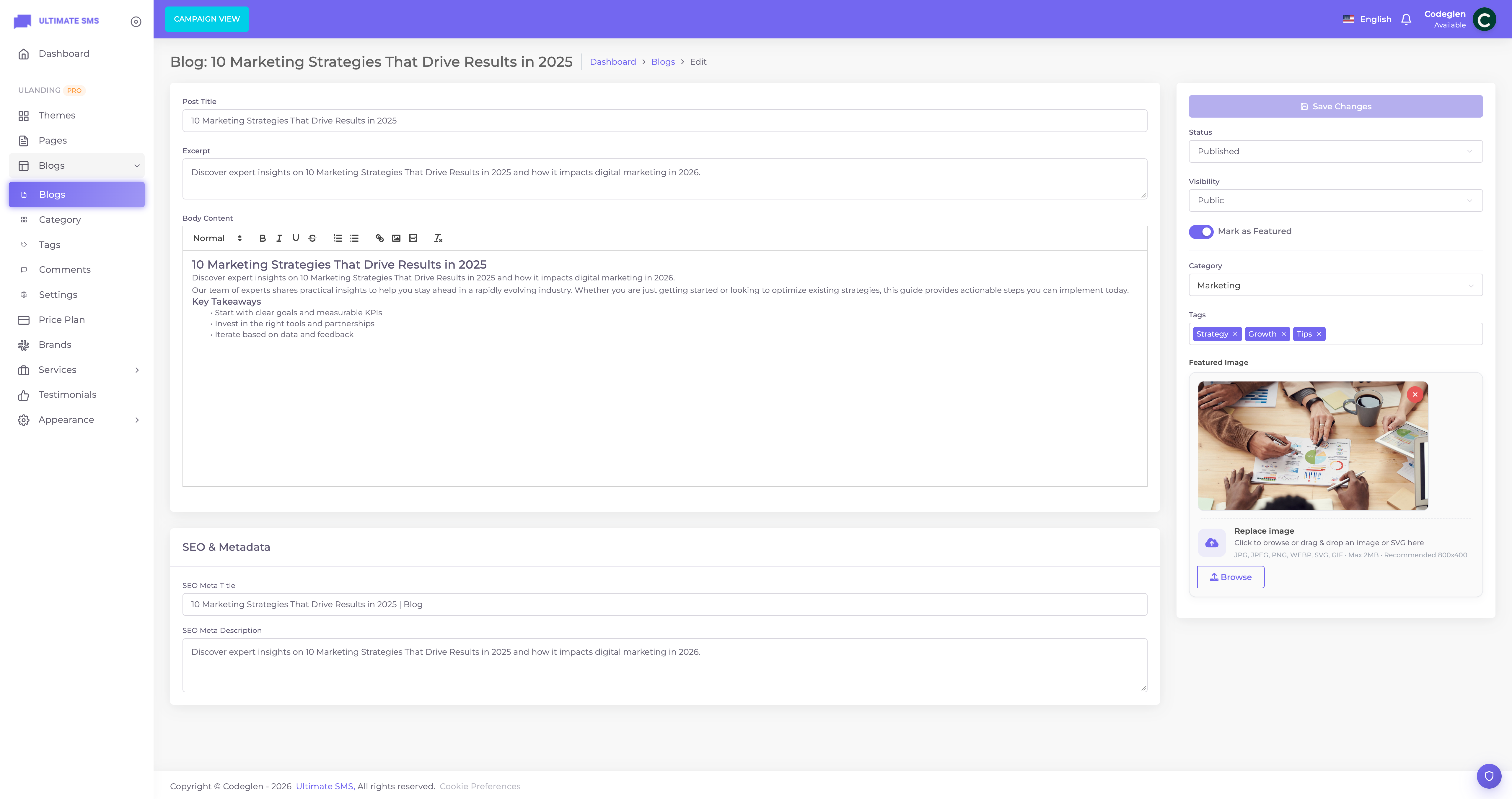Insert an ordered list in body

point(338,238)
